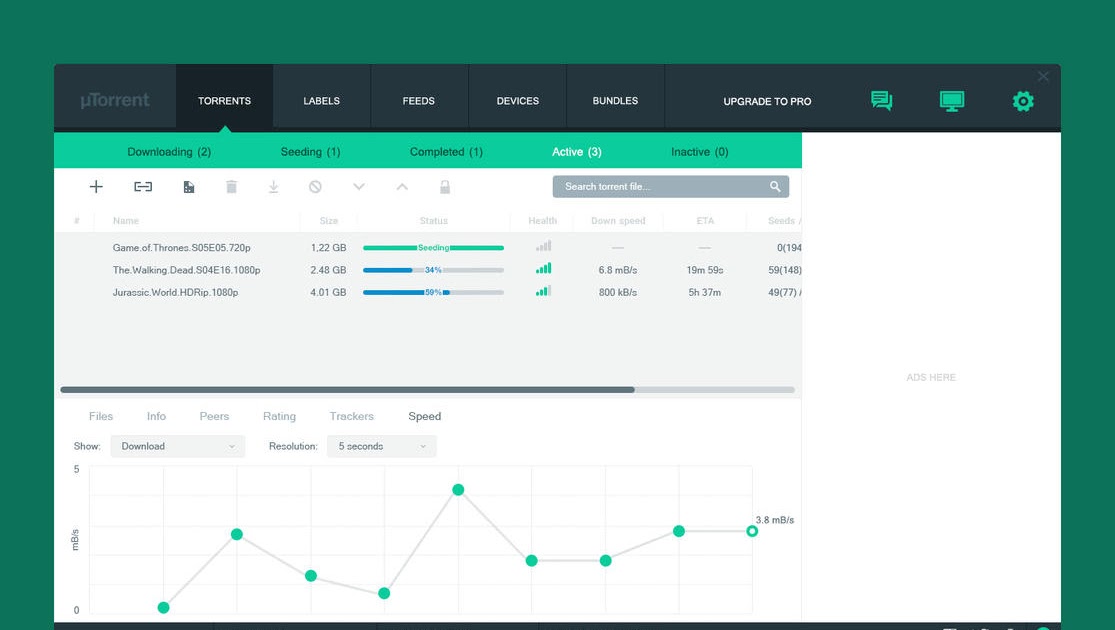Switch to the Labels tab
Image resolution: width=1115 pixels, height=630 pixels.
coord(321,101)
